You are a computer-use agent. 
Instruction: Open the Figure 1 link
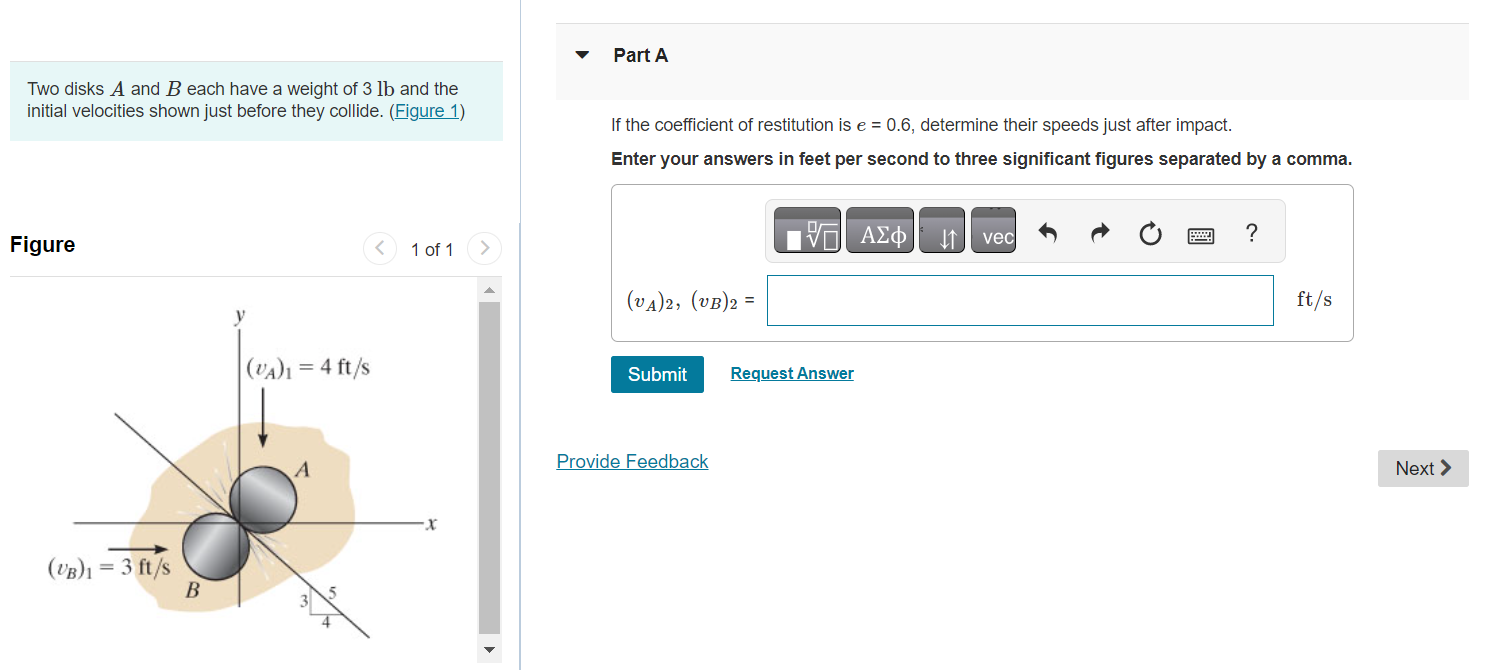pos(428,110)
